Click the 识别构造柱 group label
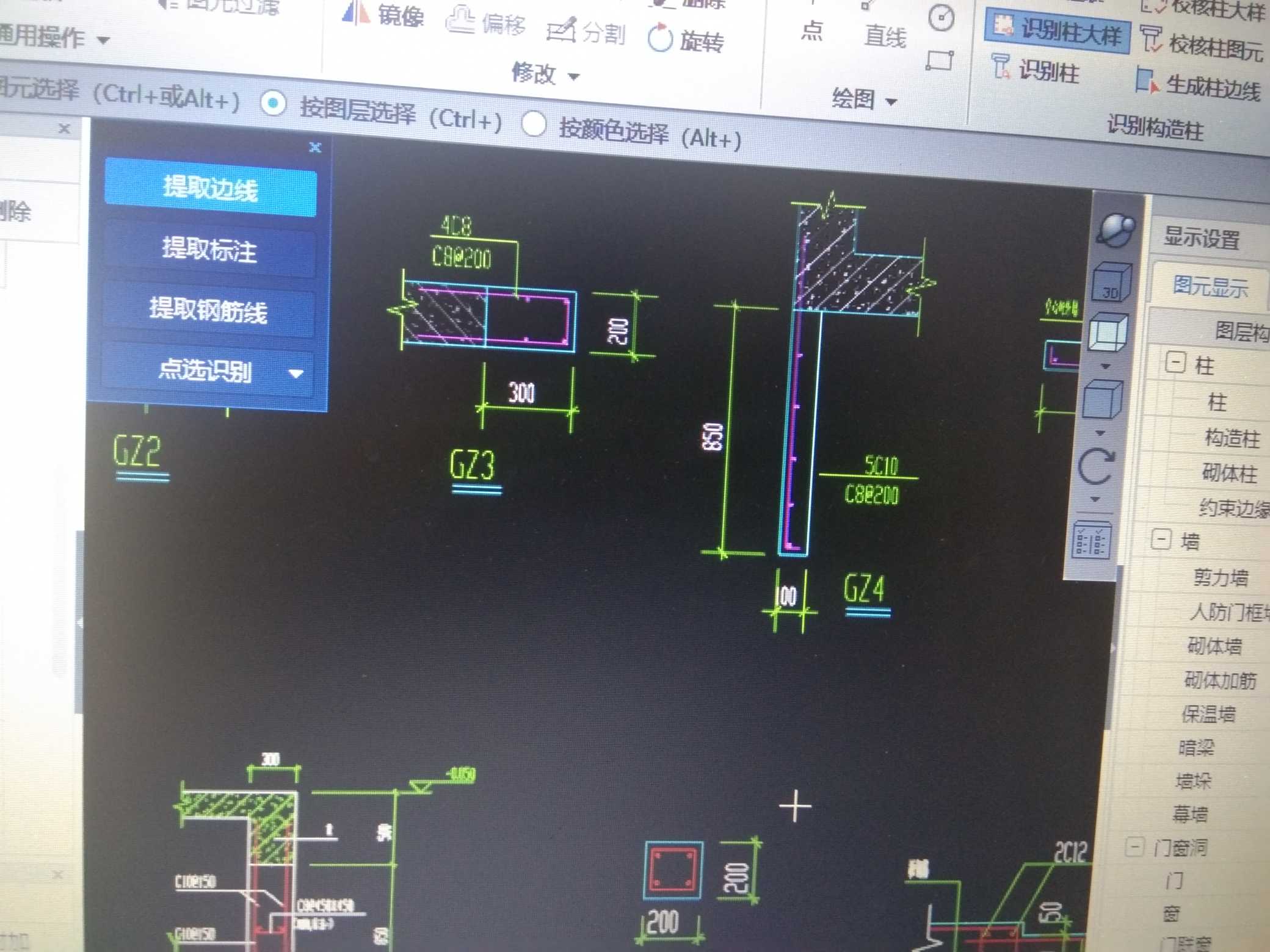1270x952 pixels. coord(1155,128)
